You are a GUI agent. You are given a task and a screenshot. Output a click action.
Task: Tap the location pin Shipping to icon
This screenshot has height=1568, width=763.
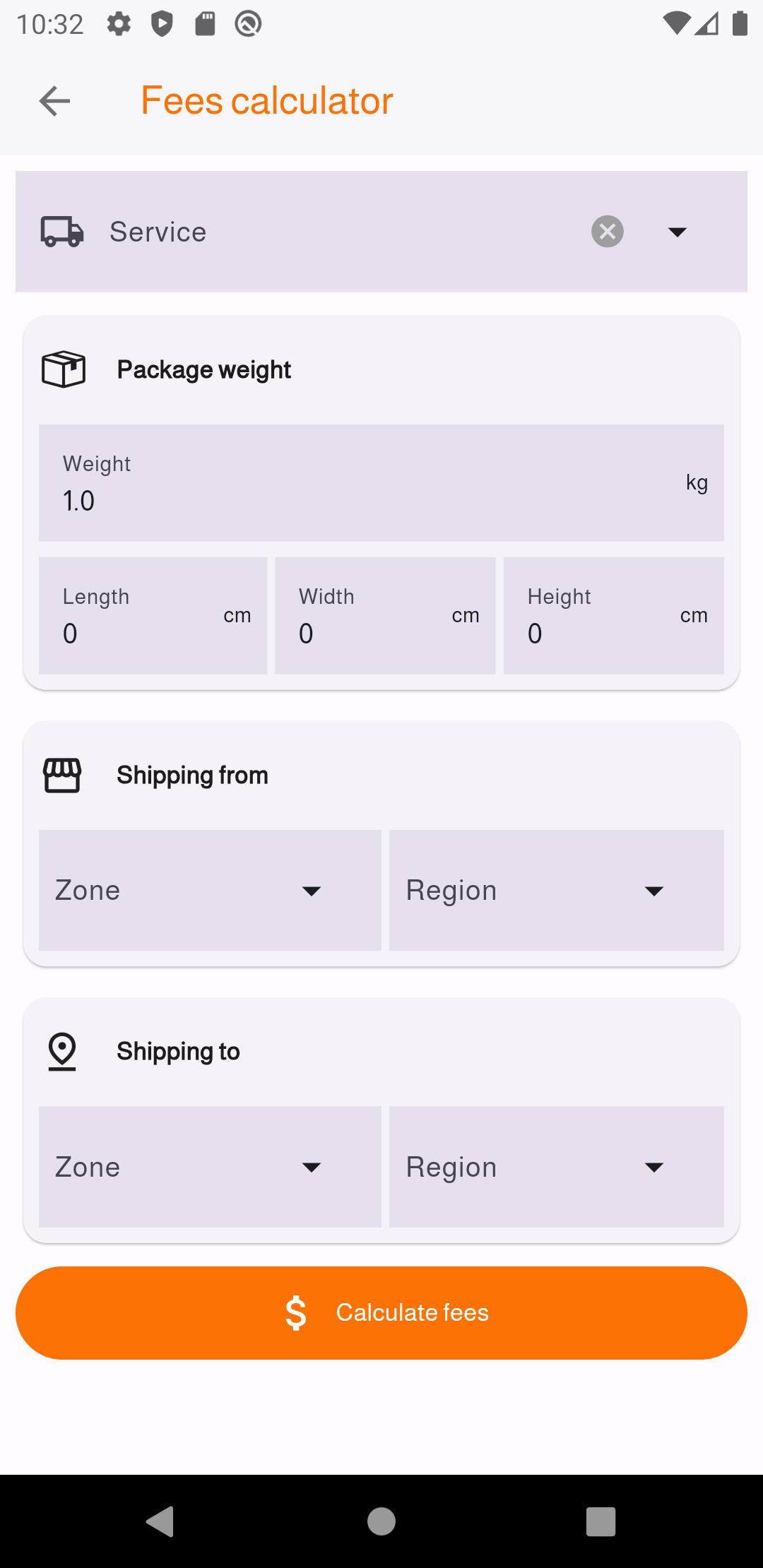coord(62,1052)
